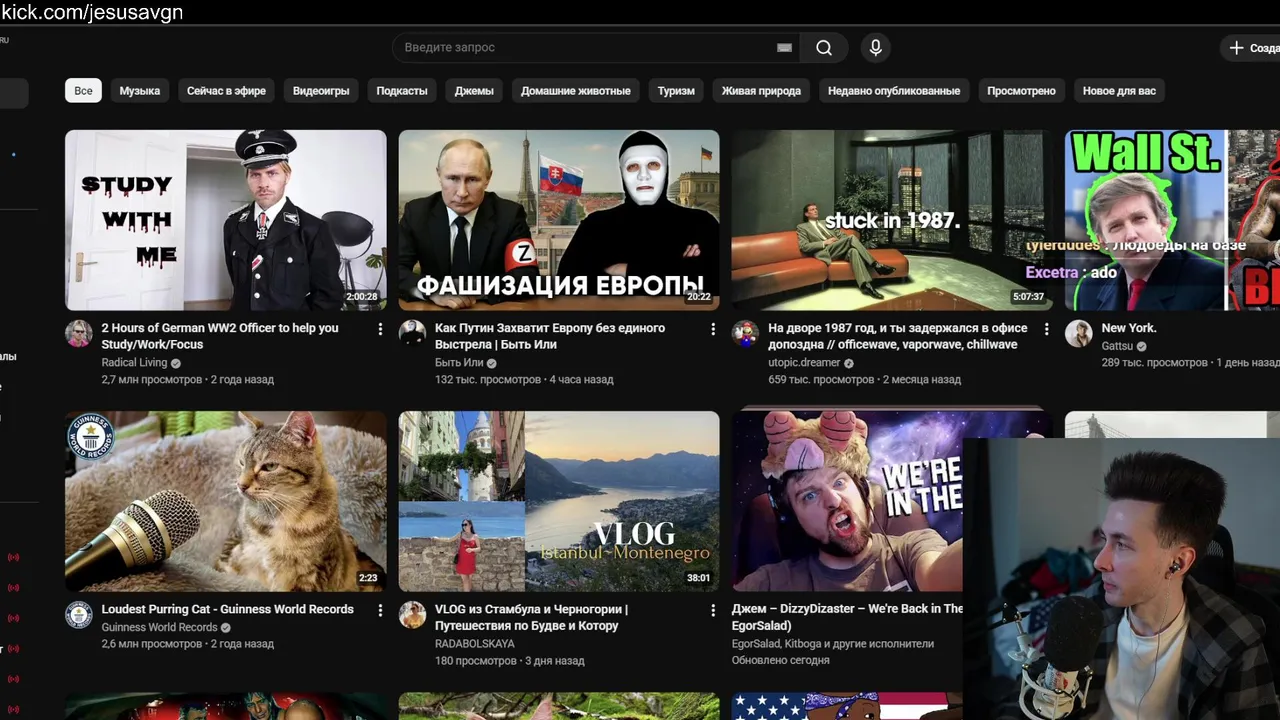The height and width of the screenshot is (720, 1280).
Task: Open Study With Me video thumbnail
Action: 226,220
